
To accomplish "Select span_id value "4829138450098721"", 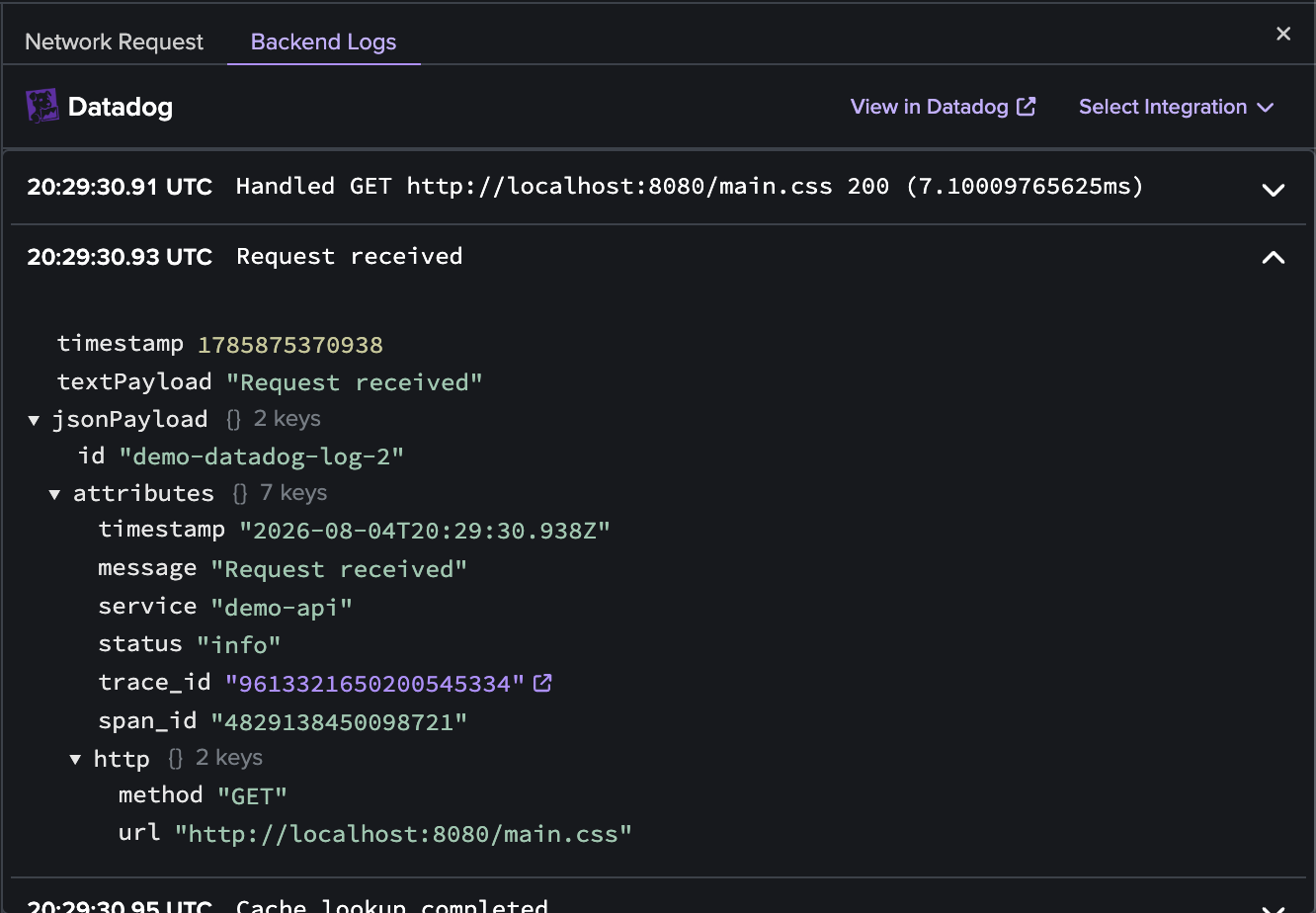I will click(x=339, y=722).
